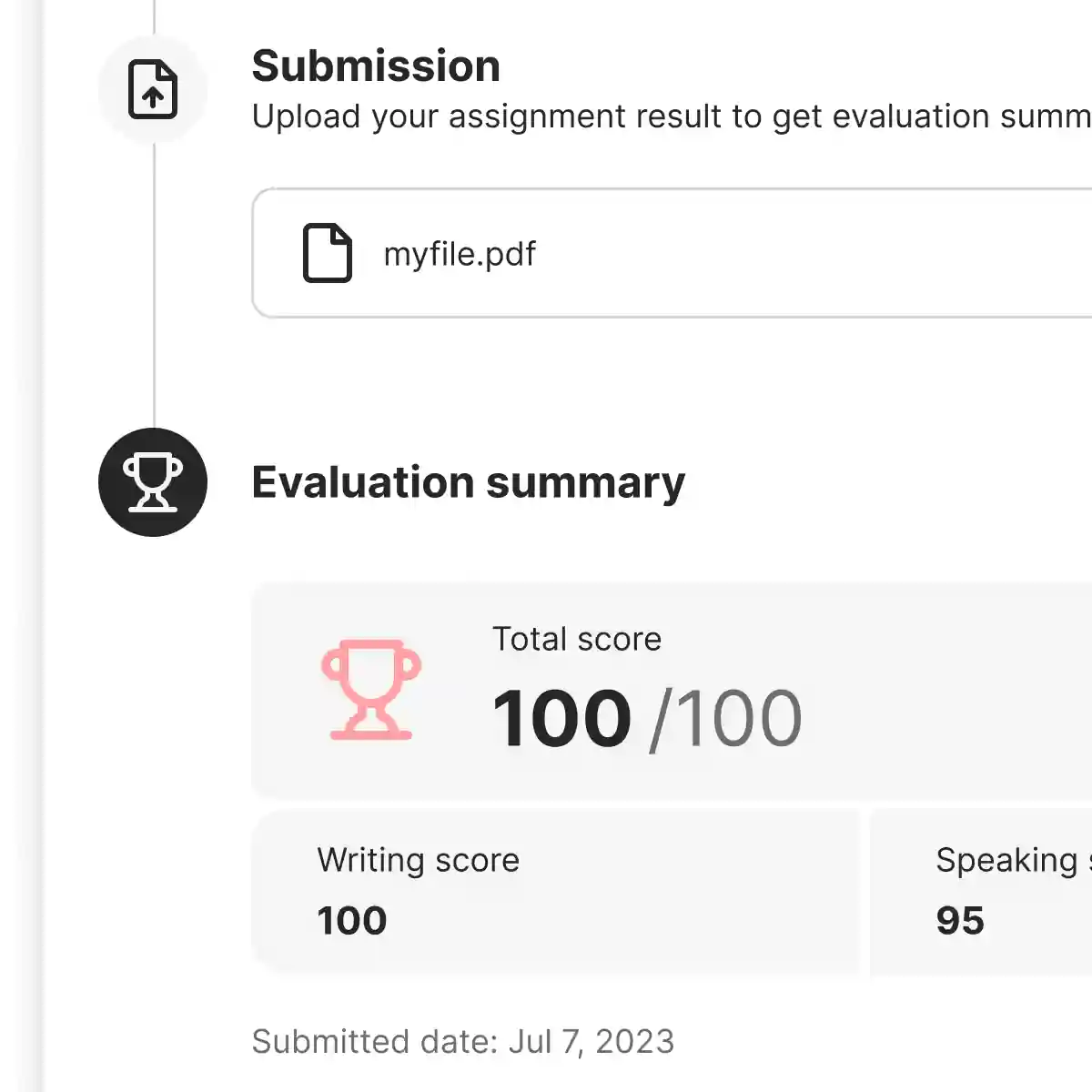The width and height of the screenshot is (1092, 1092).
Task: Click the pink trophy icon beside Total score
Action: click(x=371, y=689)
